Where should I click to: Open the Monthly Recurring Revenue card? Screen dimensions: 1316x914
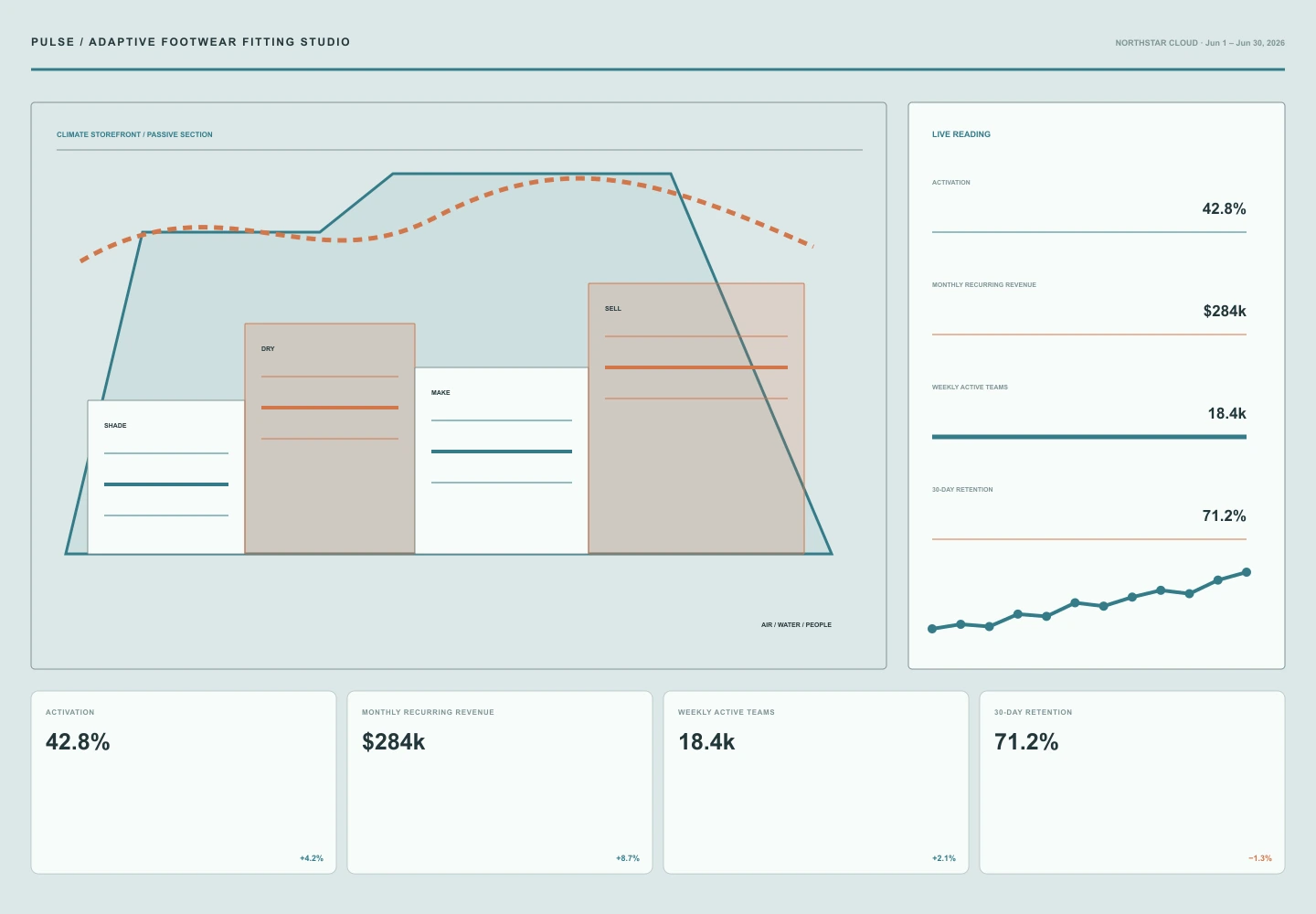pos(500,782)
